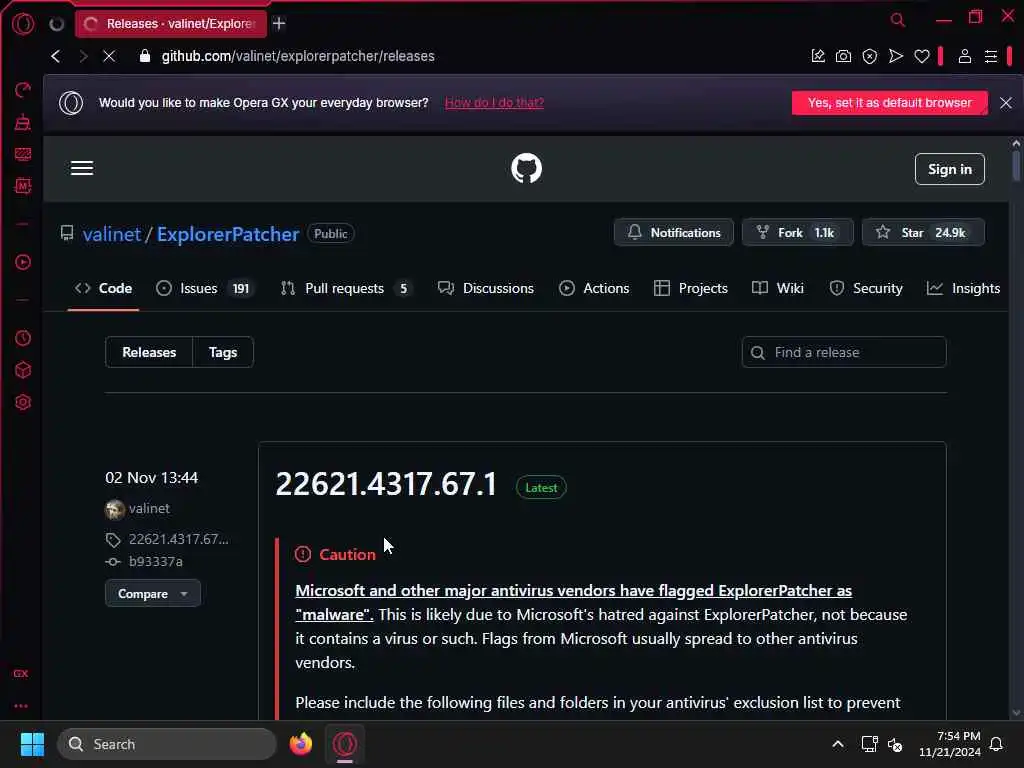Open the valinet owner link

pyautogui.click(x=112, y=234)
